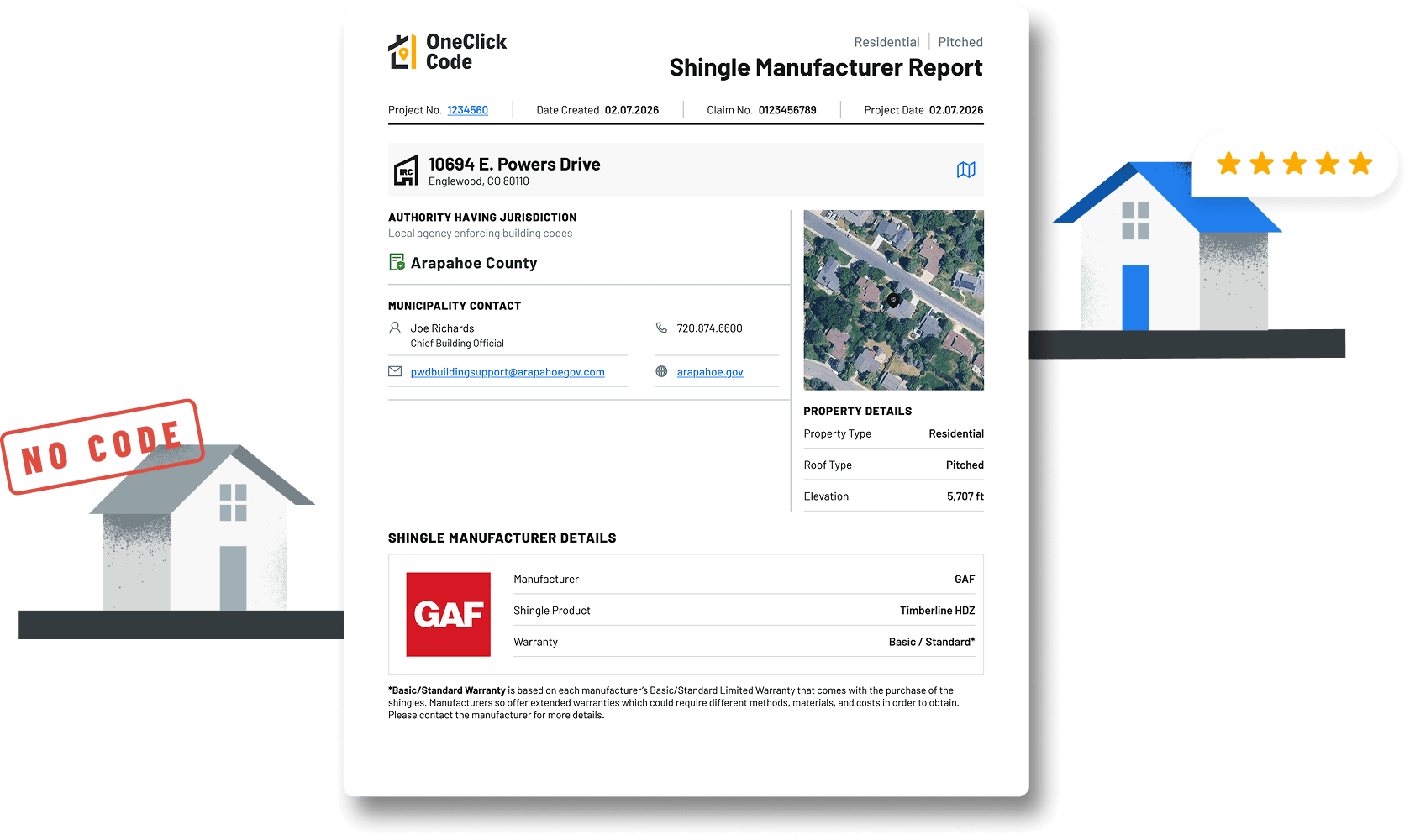Click the Project Date 02.07.2026 value
This screenshot has height=840, width=1415.
[x=956, y=110]
